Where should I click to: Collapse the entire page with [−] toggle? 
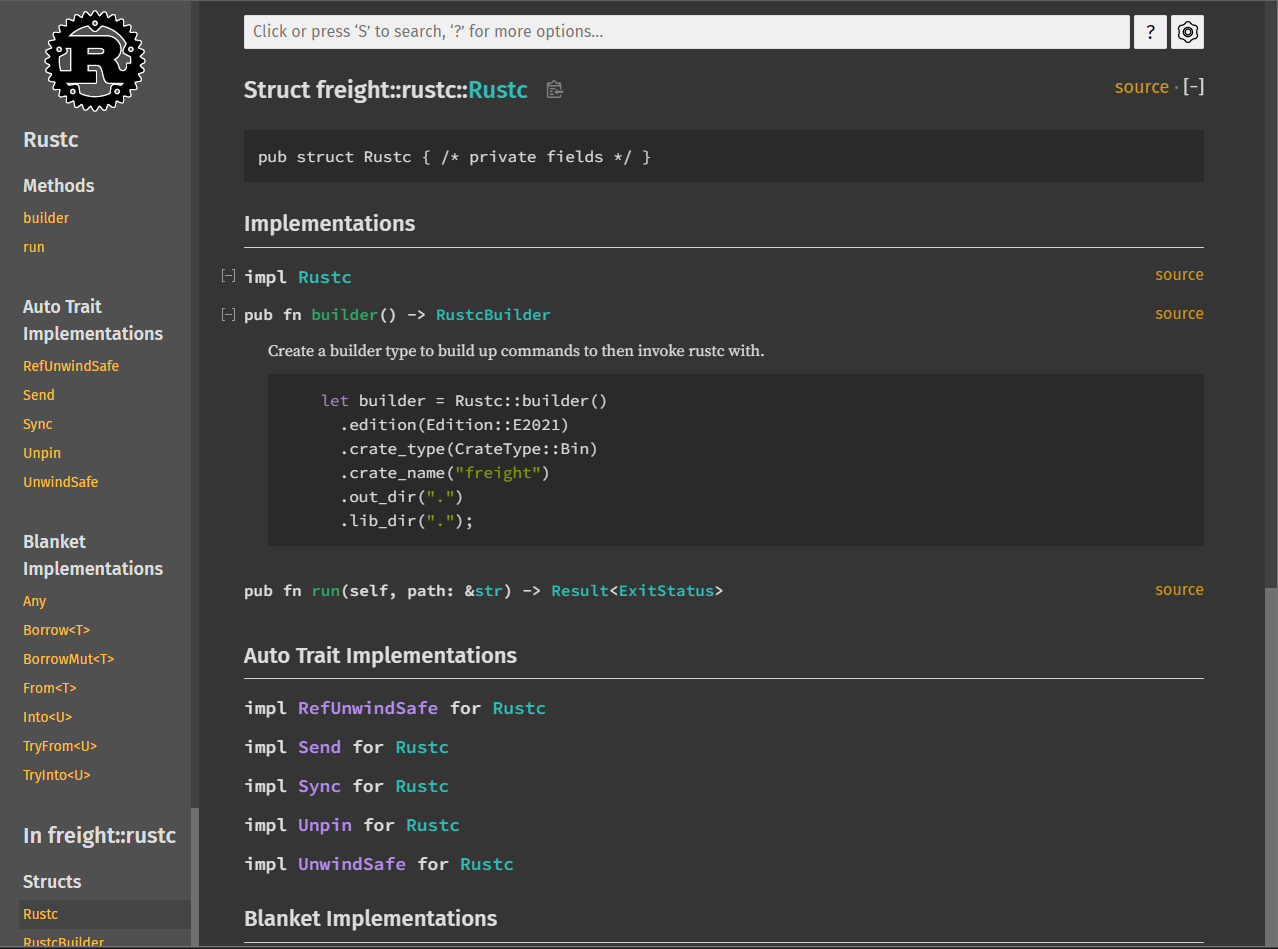tap(1193, 86)
